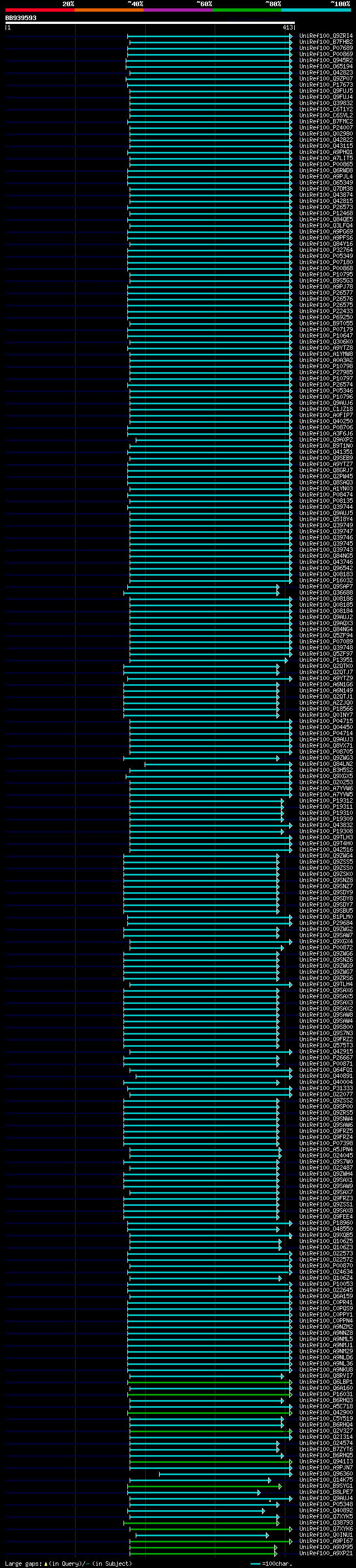This screenshot has width=356, height=1568.
Task: Click the UniRef100_P04715 hit label
Action: 326,721
